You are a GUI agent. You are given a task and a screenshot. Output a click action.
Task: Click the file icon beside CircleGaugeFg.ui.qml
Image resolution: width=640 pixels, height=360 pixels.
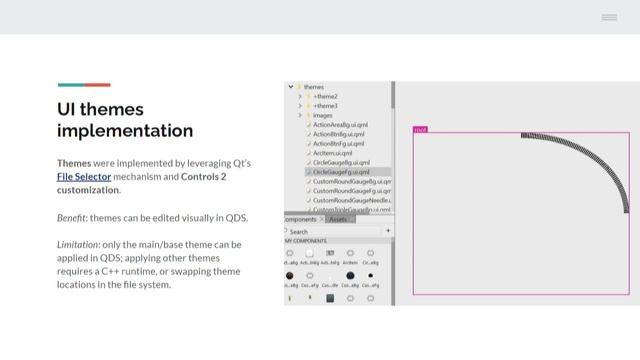pos(309,172)
